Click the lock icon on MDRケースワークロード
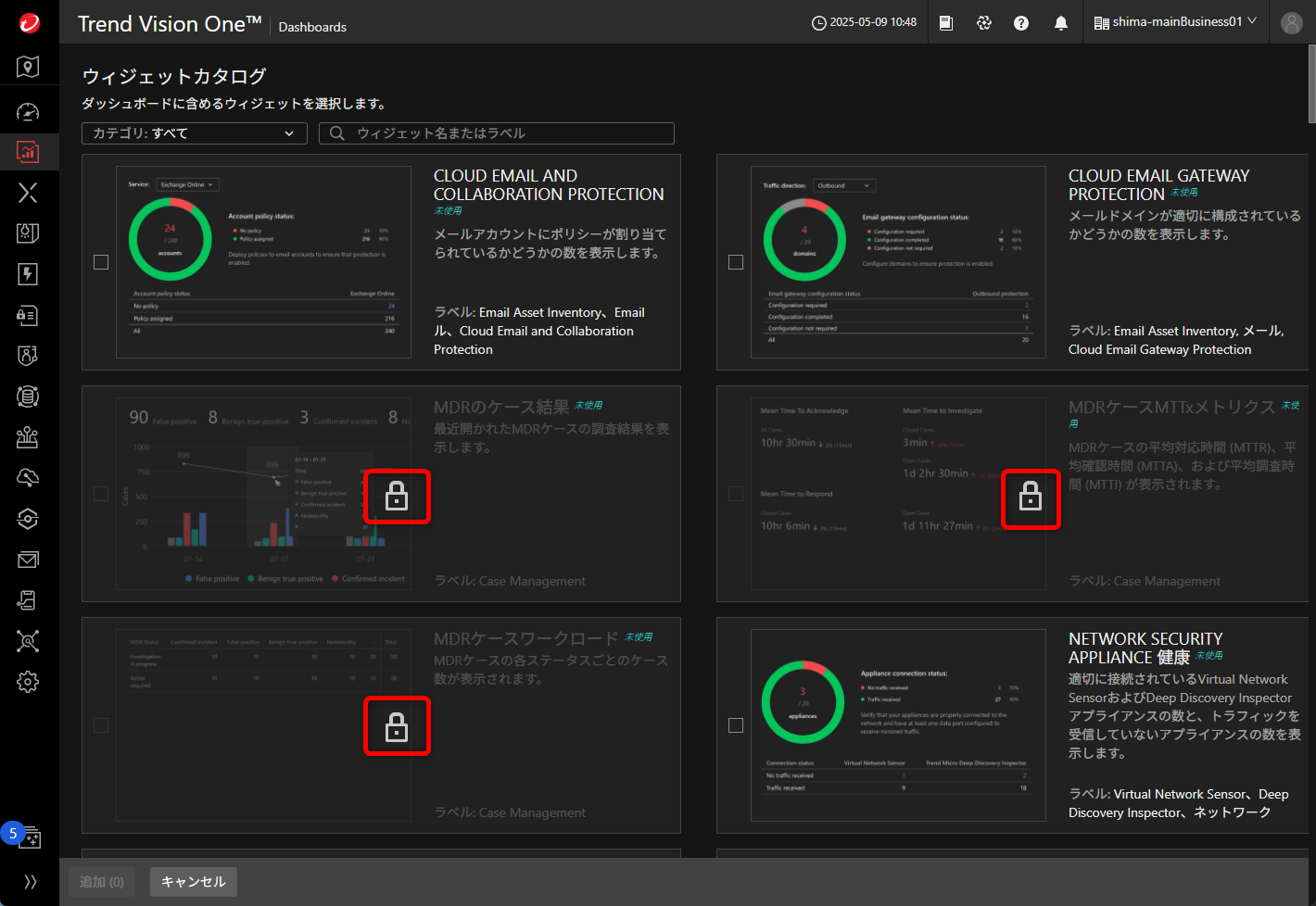Image resolution: width=1316 pixels, height=906 pixels. [397, 726]
